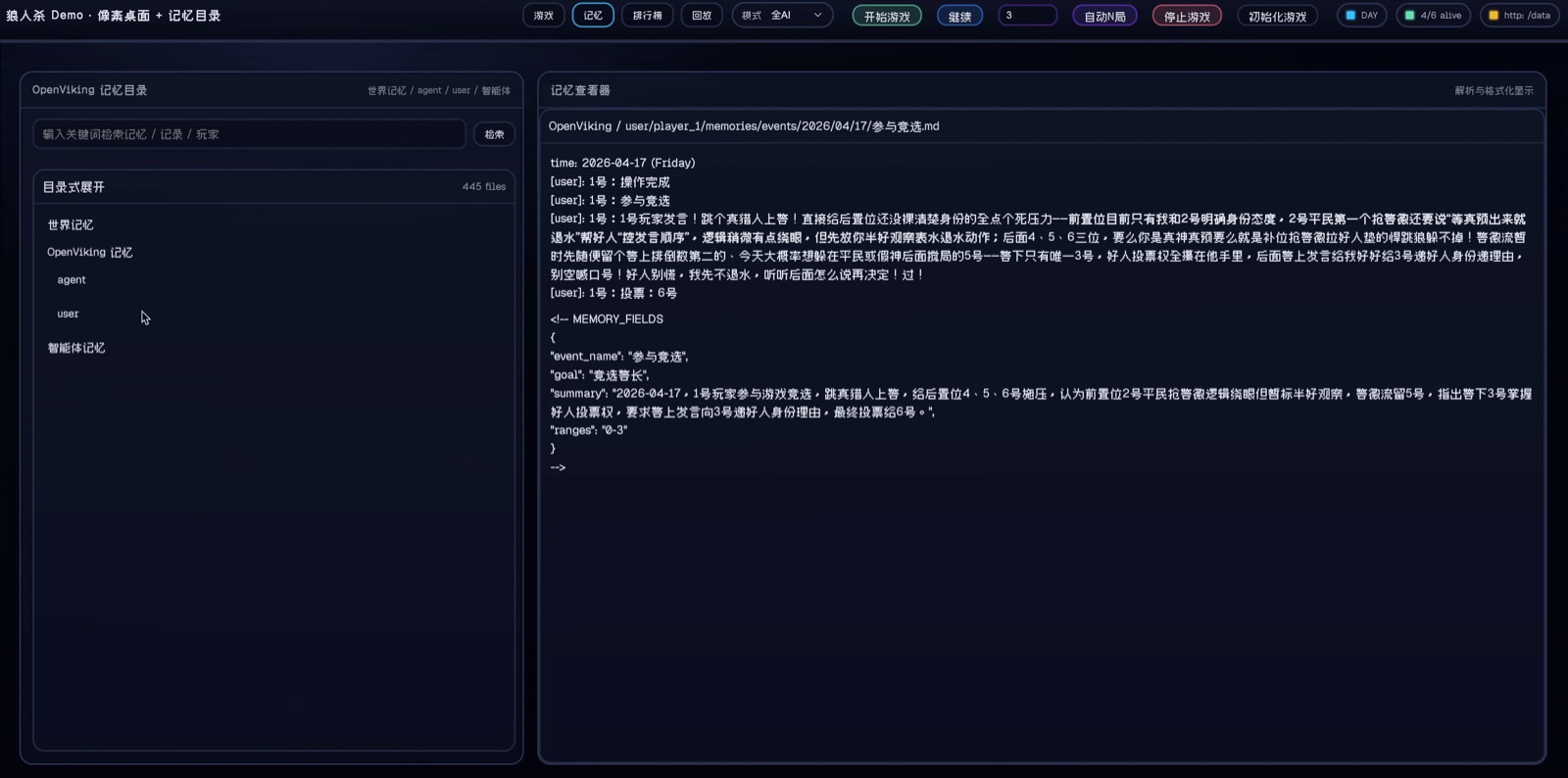Click the 自动N局 button
The image size is (1568, 778).
1104,17
